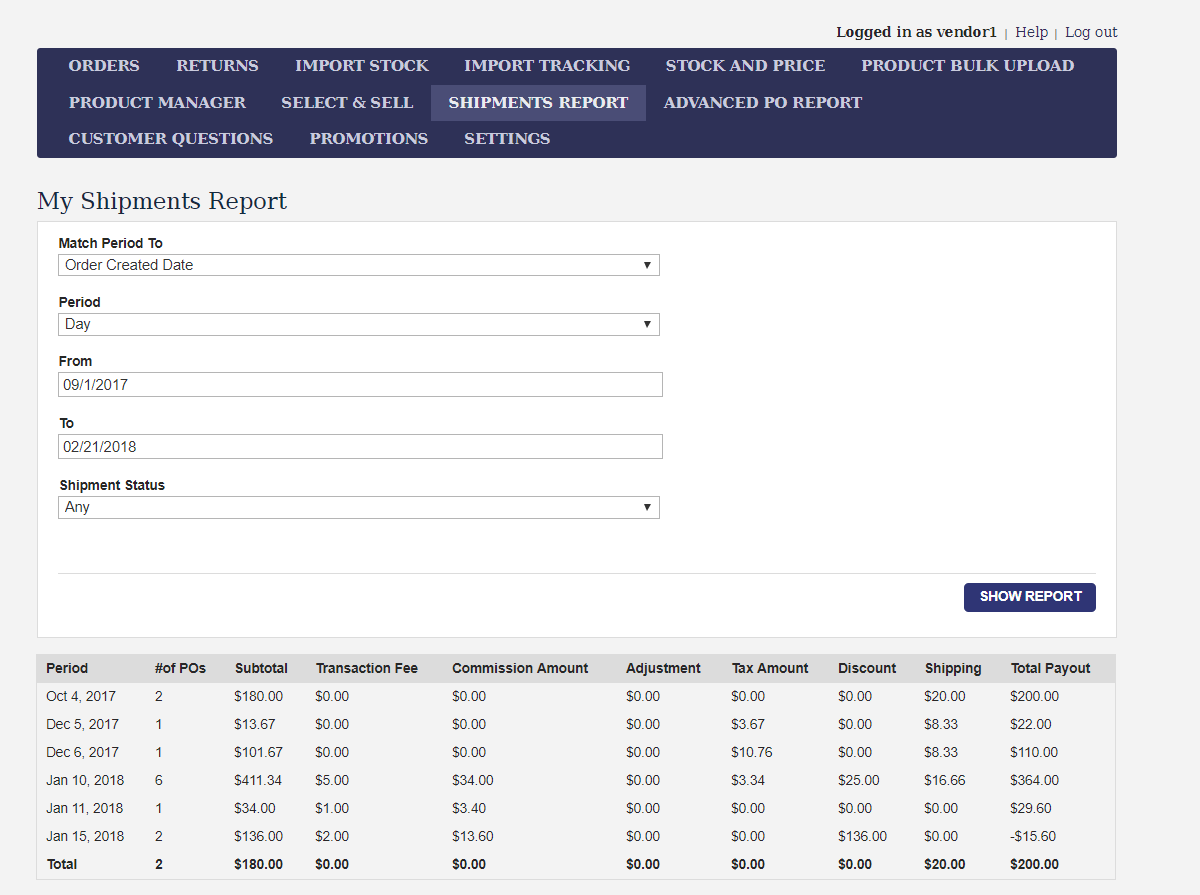Image resolution: width=1200 pixels, height=895 pixels.
Task: Open Advanced PO Report
Action: click(x=762, y=102)
